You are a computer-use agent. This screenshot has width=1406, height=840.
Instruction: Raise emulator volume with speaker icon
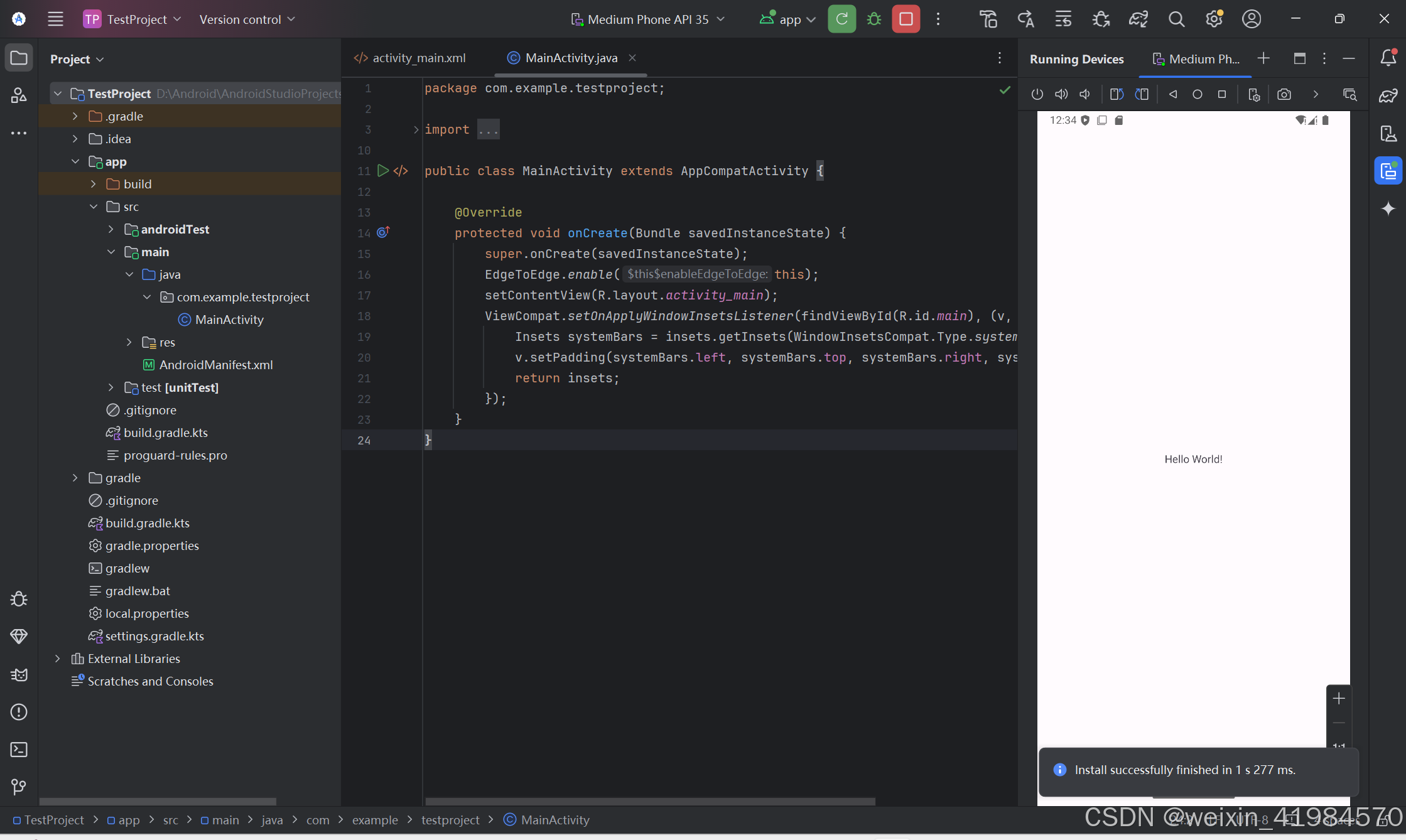pyautogui.click(x=1061, y=94)
